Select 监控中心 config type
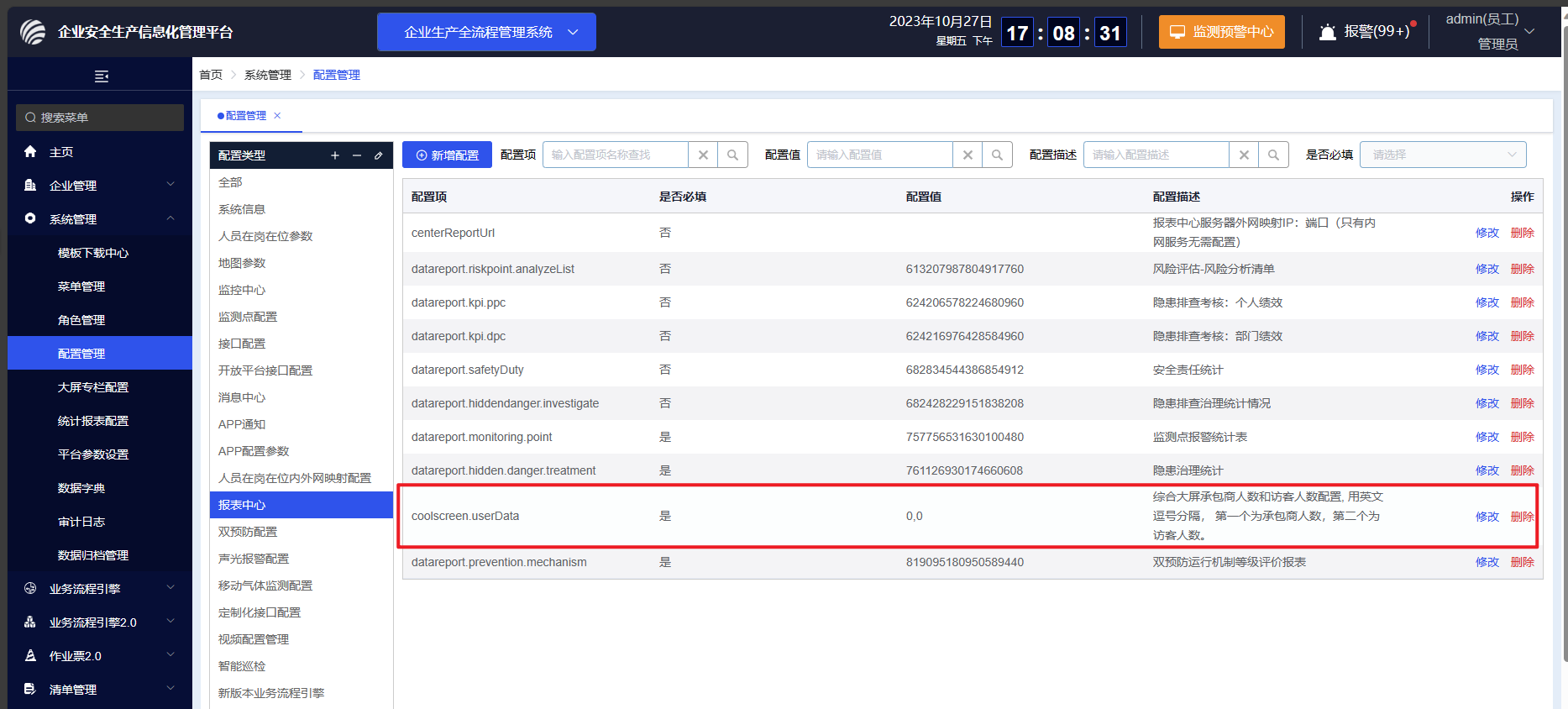Screen dimensions: 1568x709 coord(302,290)
